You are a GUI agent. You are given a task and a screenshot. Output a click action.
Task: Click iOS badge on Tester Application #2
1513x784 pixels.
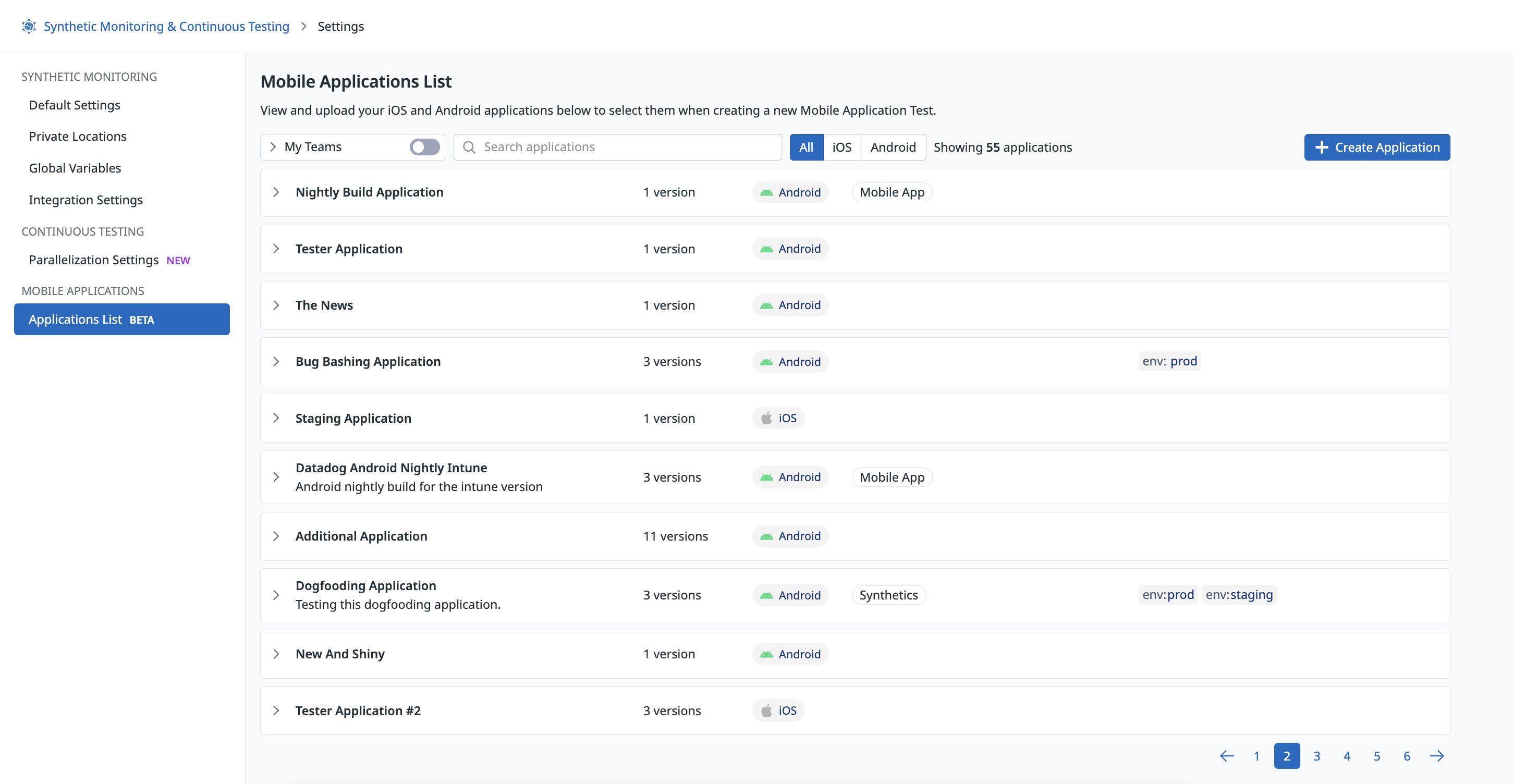tap(778, 710)
